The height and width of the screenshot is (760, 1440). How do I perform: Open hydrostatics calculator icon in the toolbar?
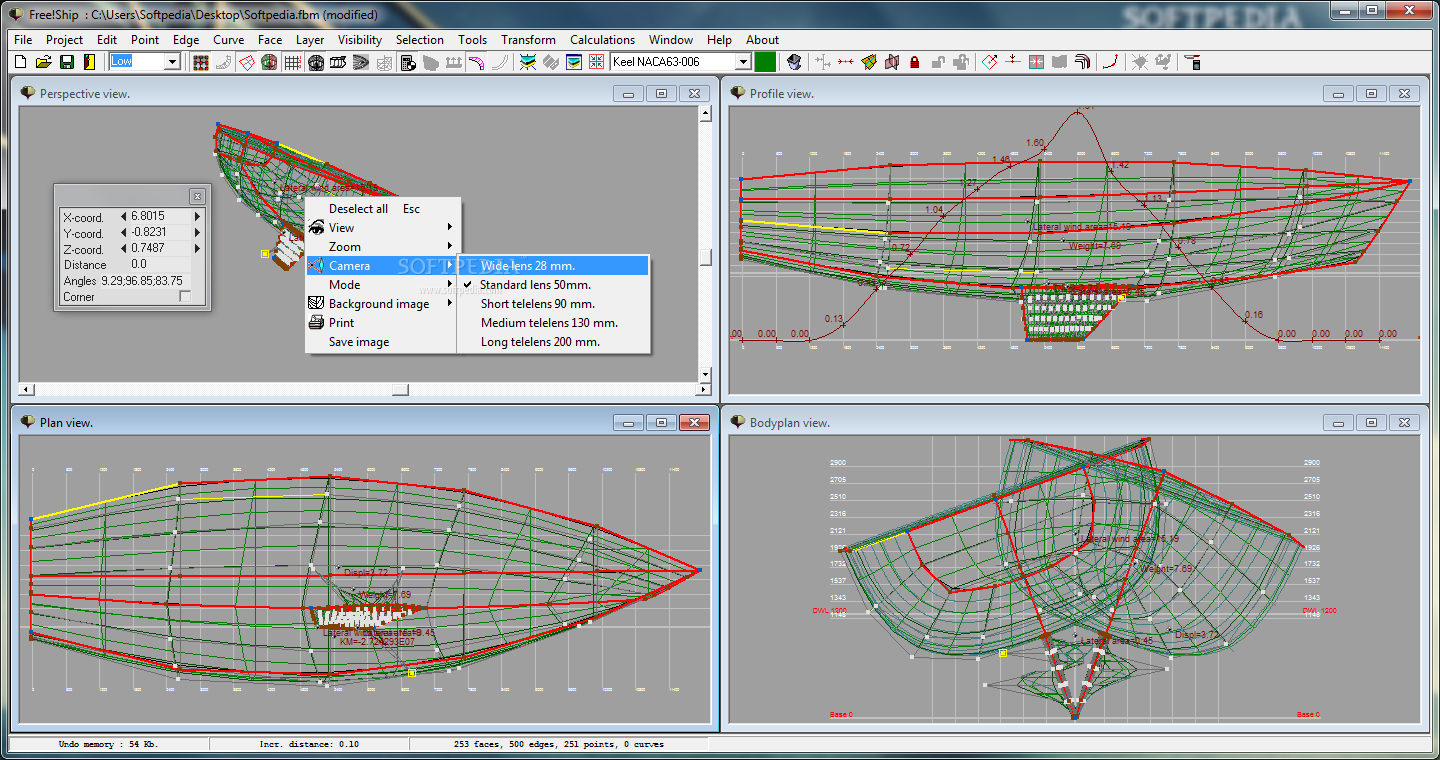point(407,62)
